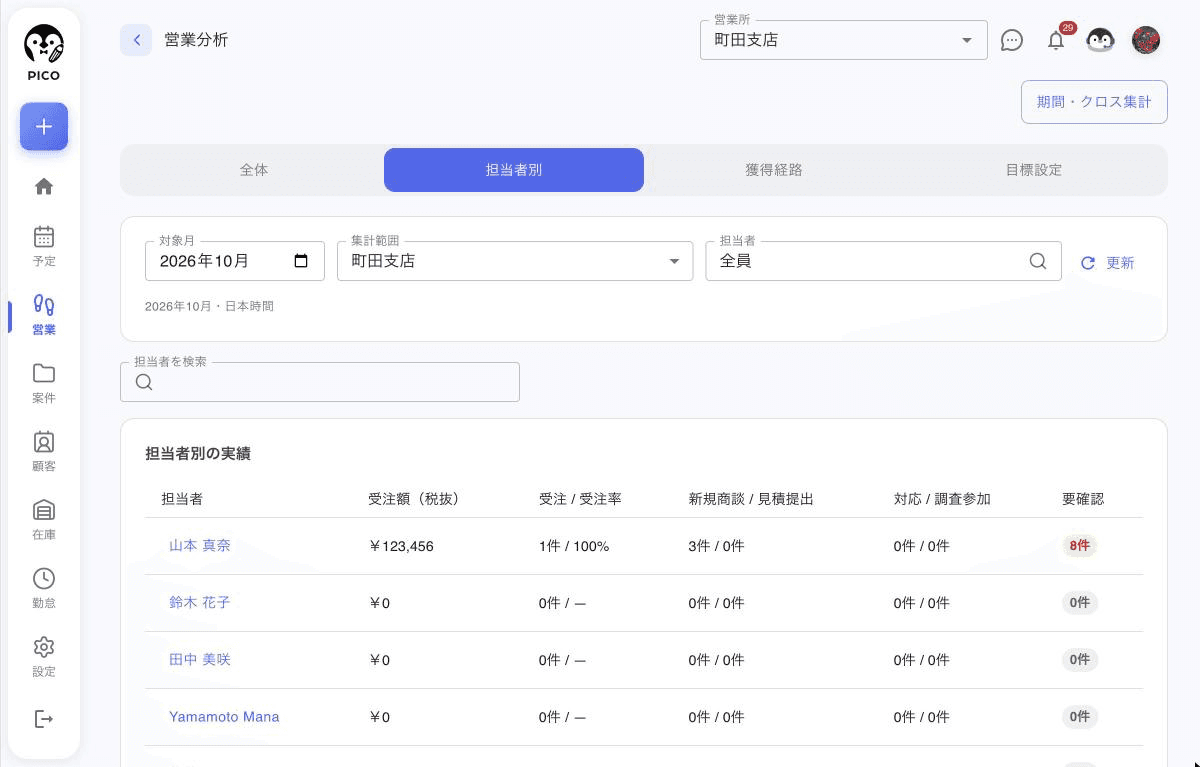Click the 新規商談 / 見積提出 column header
This screenshot has height=767, width=1200.
coord(751,499)
